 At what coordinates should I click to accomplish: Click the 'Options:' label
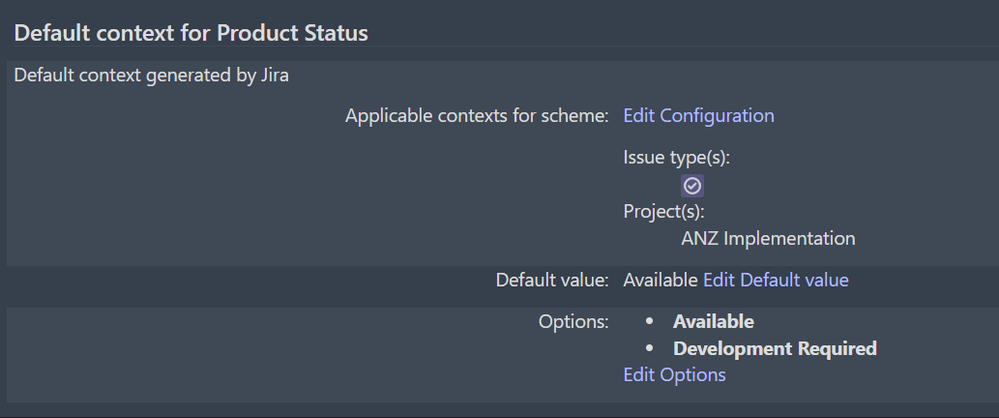[573, 321]
